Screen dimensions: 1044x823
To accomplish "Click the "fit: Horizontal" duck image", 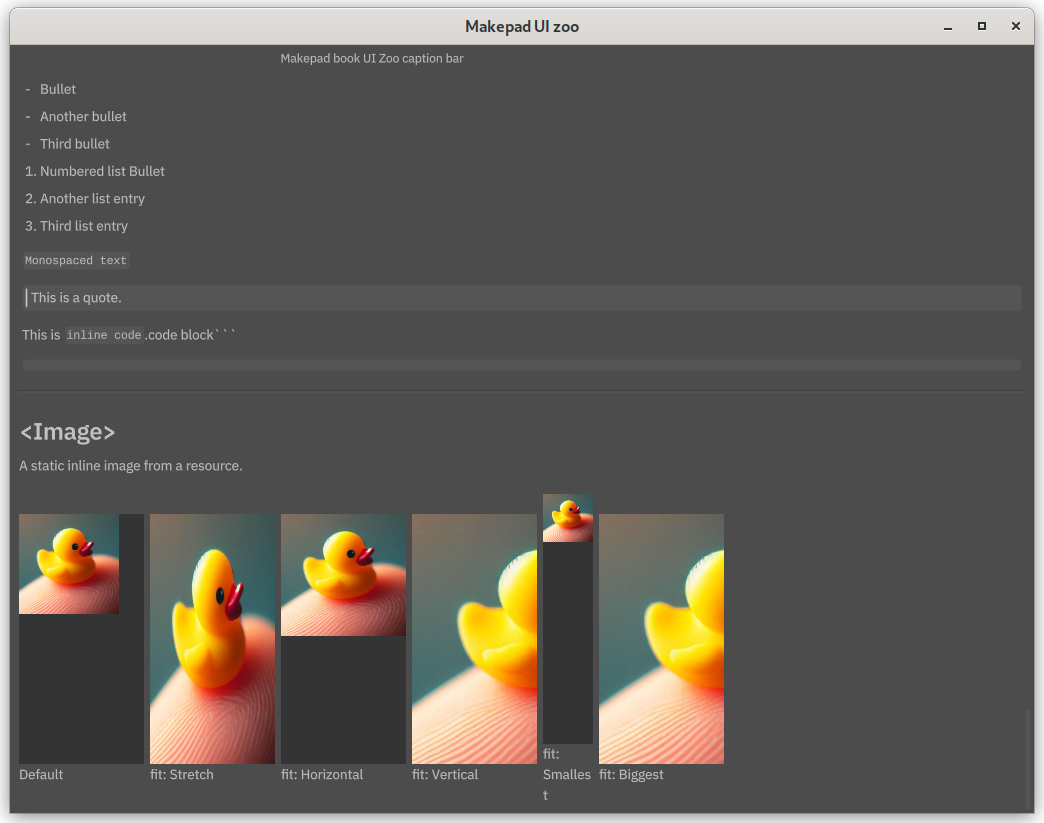I will (343, 575).
